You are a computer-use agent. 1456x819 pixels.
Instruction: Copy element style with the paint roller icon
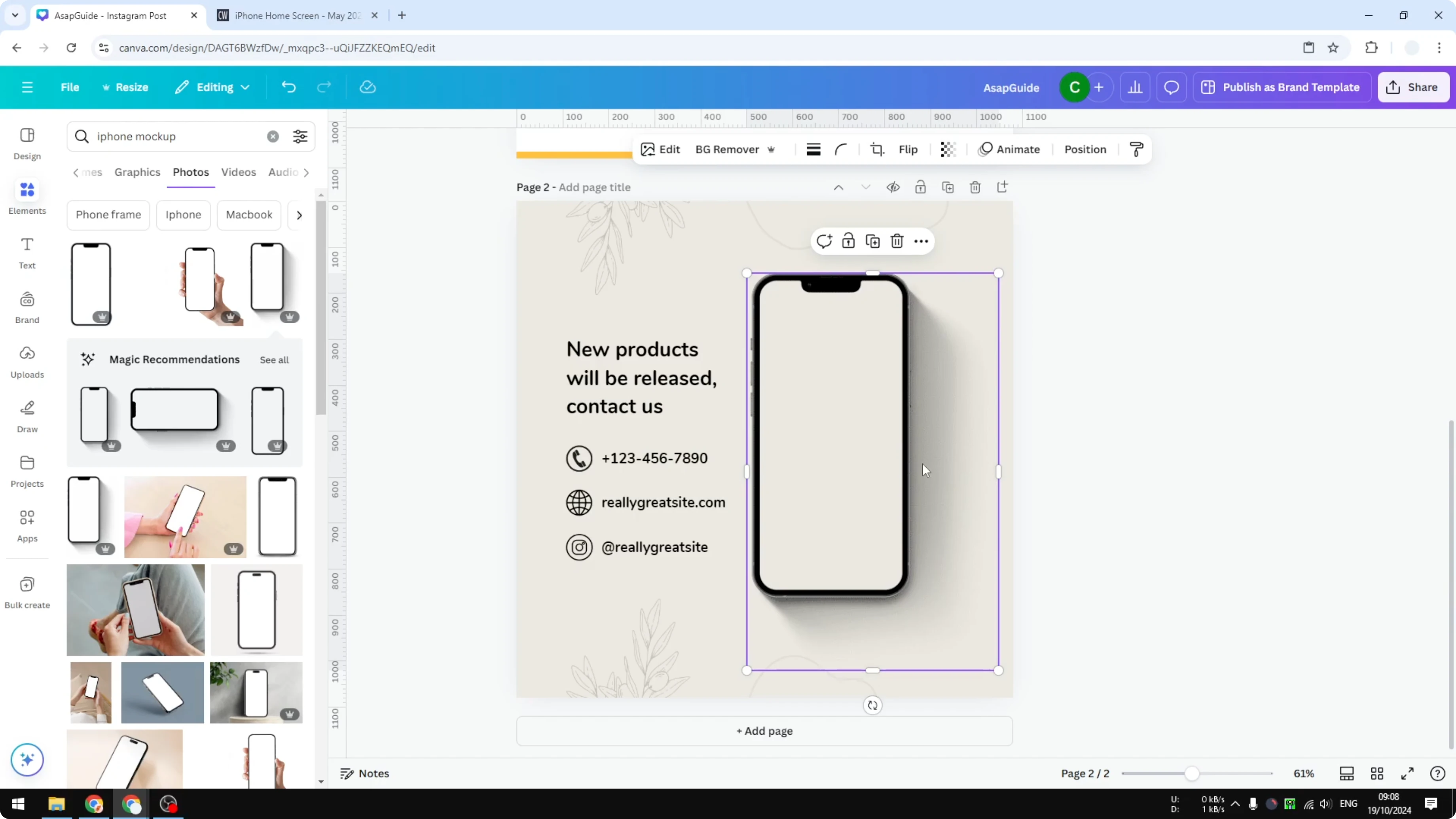pos(1137,149)
